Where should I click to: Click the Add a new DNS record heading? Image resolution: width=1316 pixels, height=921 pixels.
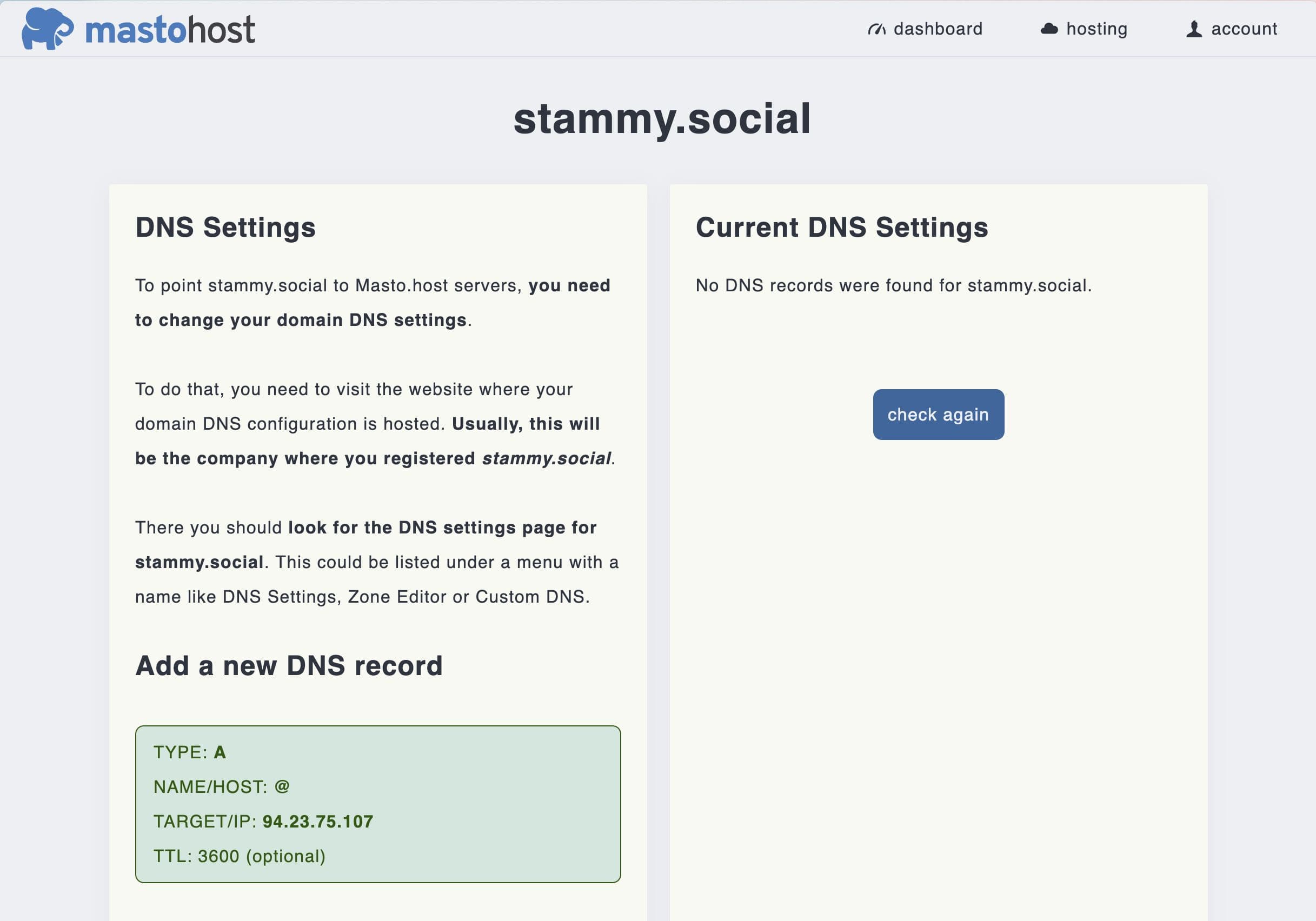click(x=289, y=666)
